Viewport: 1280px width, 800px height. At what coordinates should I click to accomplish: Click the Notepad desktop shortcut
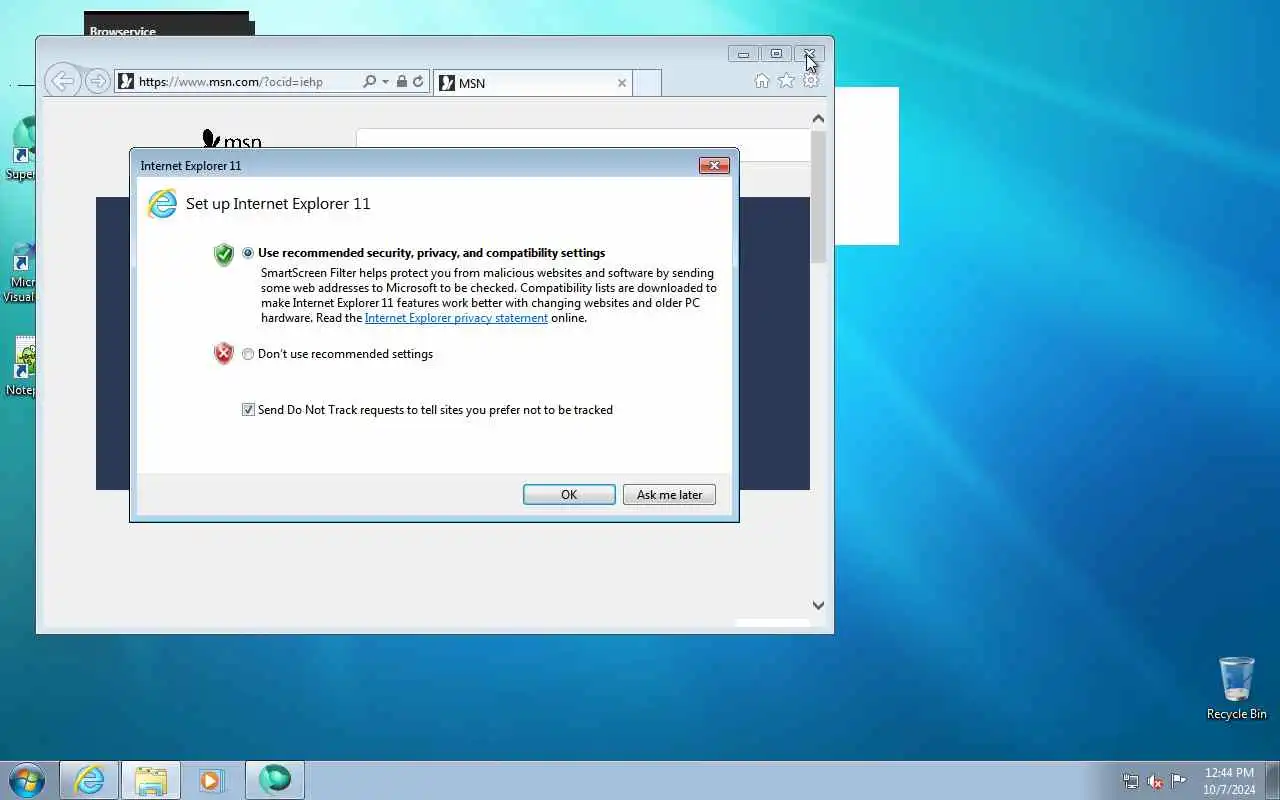click(x=22, y=366)
